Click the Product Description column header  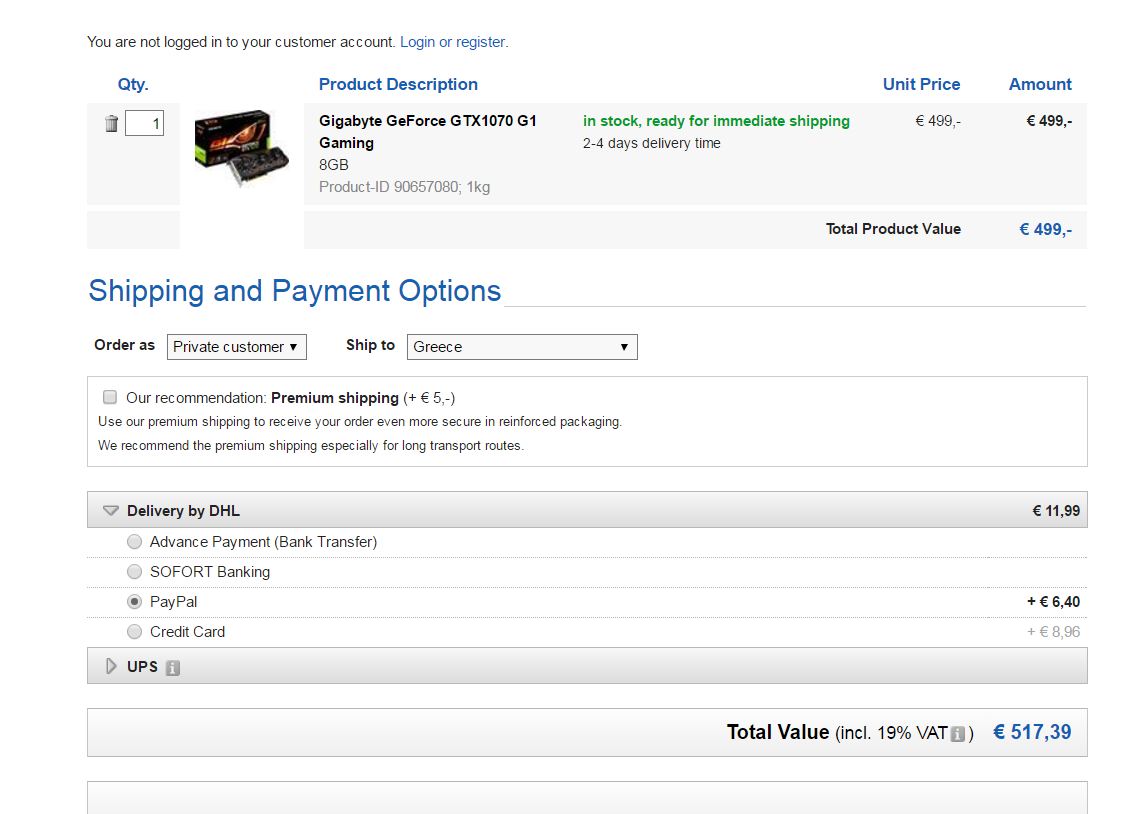(398, 84)
